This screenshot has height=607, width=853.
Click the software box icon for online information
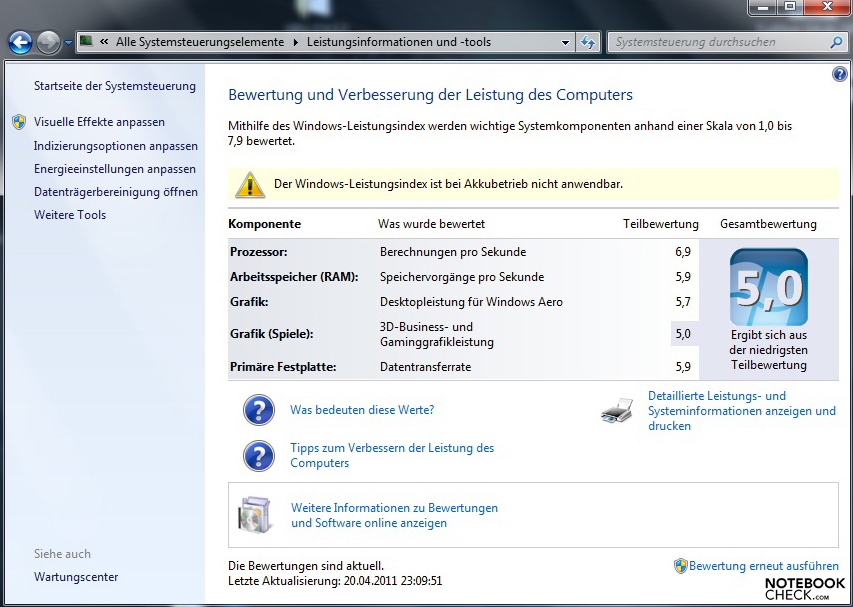[254, 514]
